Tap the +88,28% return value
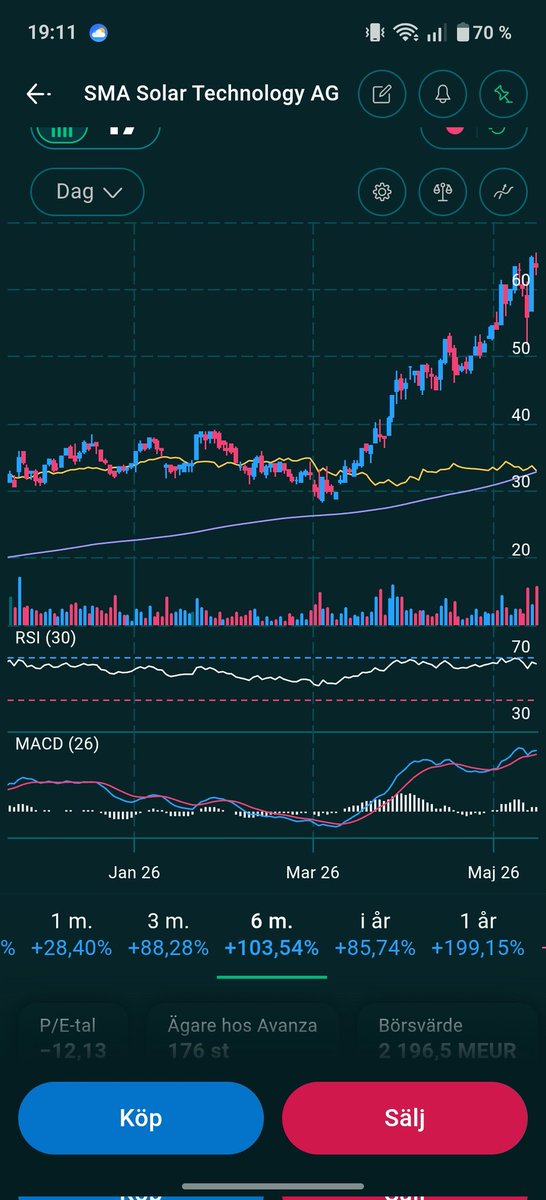The height and width of the screenshot is (1200, 546). point(168,948)
